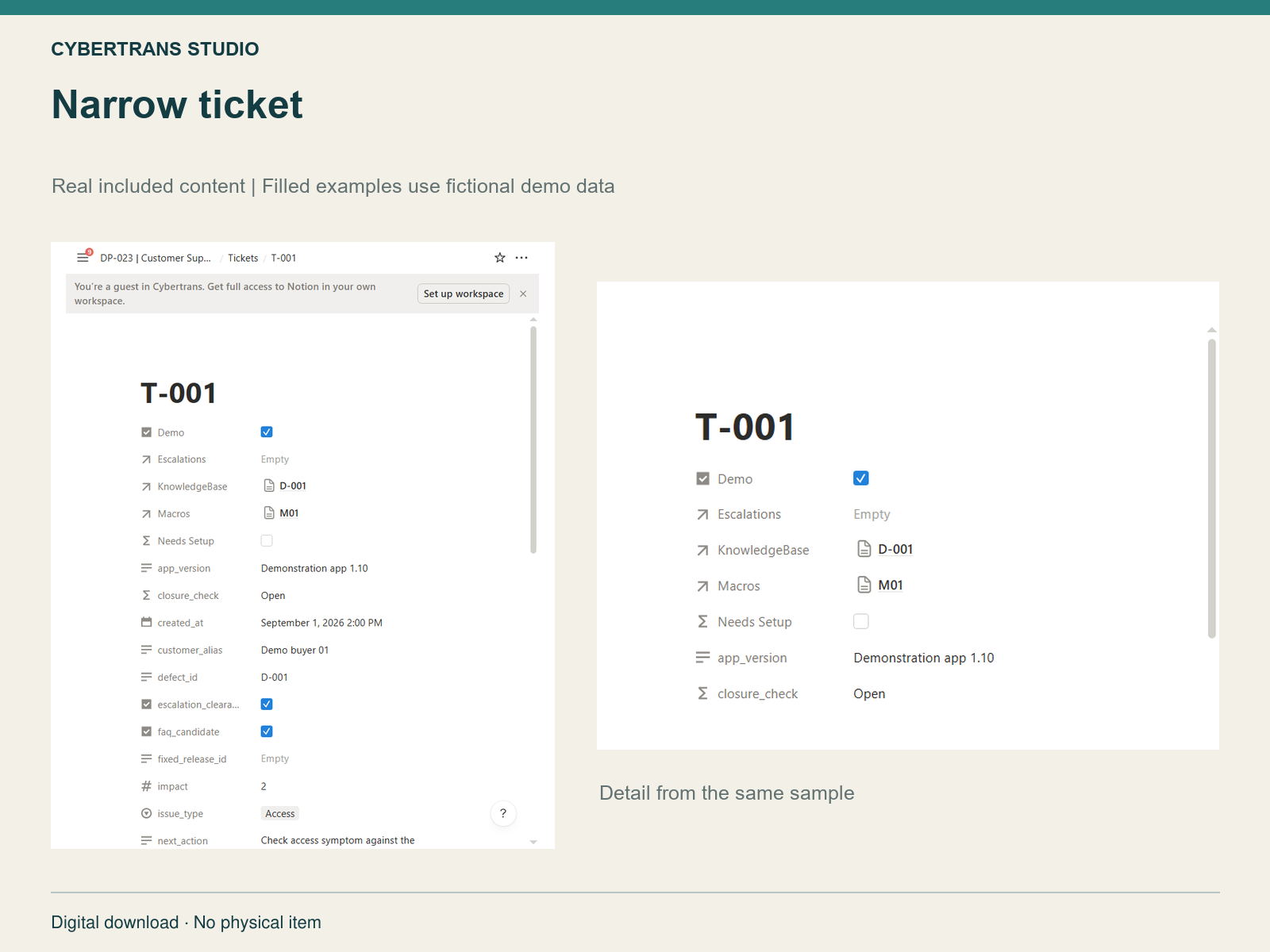This screenshot has width=1270, height=952.
Task: Click the Empty value beside fixed_release_id
Action: click(x=275, y=758)
